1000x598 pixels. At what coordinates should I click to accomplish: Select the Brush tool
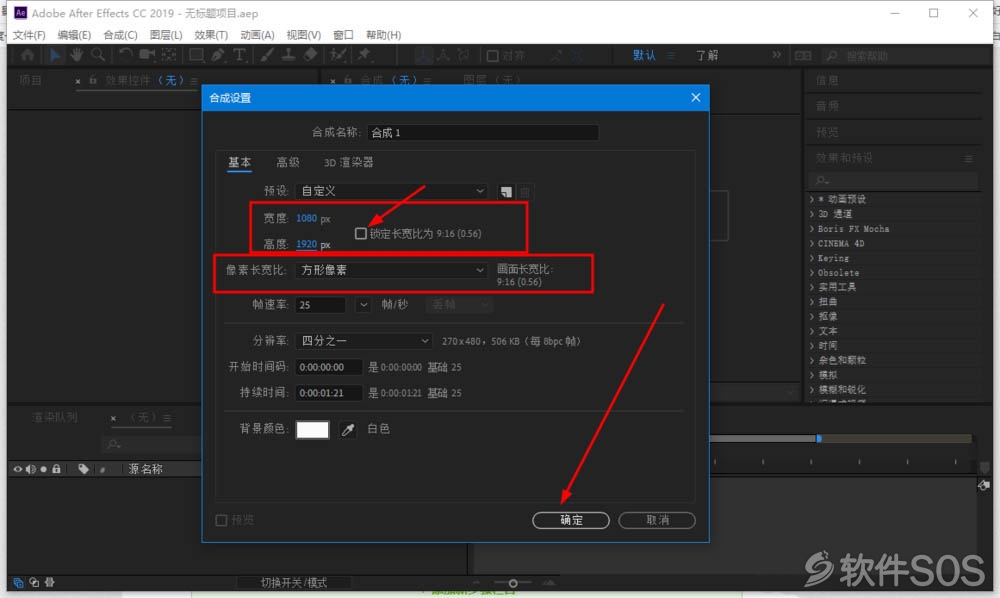coord(267,55)
